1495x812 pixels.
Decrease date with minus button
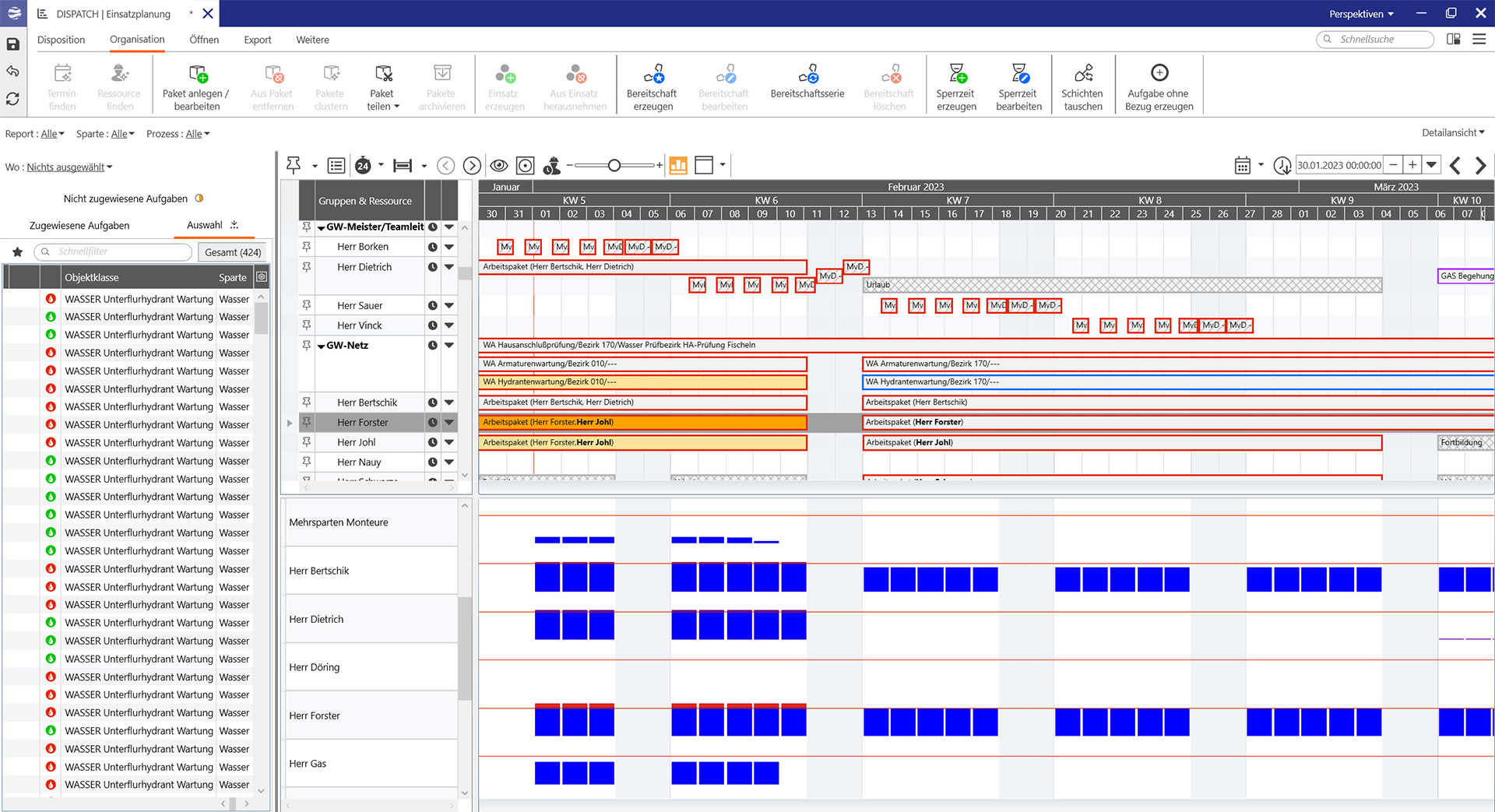pos(1393,165)
